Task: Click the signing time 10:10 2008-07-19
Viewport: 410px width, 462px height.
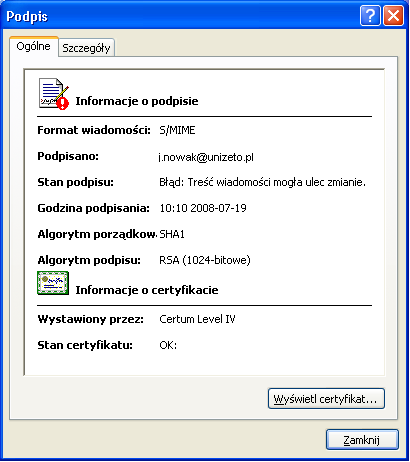Action: [x=203, y=208]
